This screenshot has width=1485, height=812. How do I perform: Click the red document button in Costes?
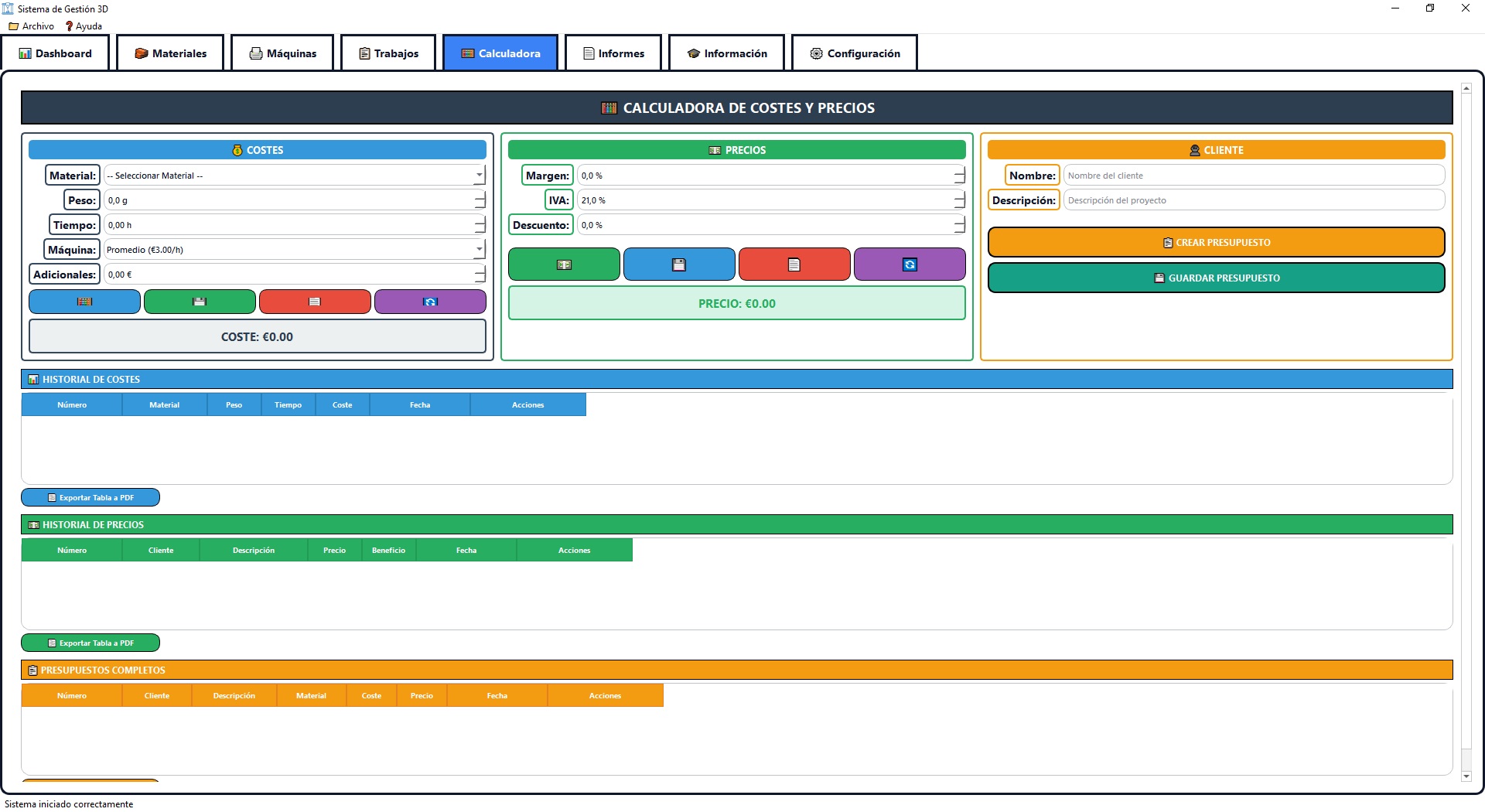[x=315, y=302]
